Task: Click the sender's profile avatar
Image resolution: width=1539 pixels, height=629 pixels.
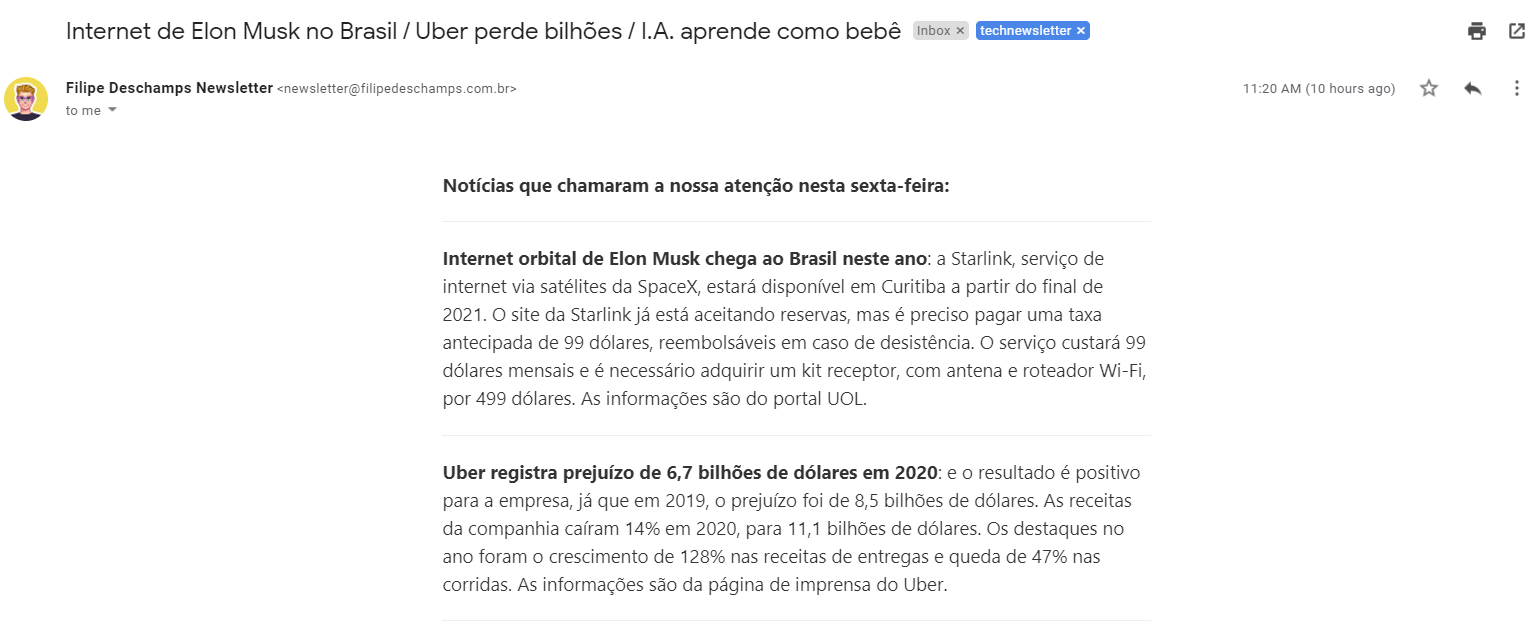Action: tap(26, 99)
